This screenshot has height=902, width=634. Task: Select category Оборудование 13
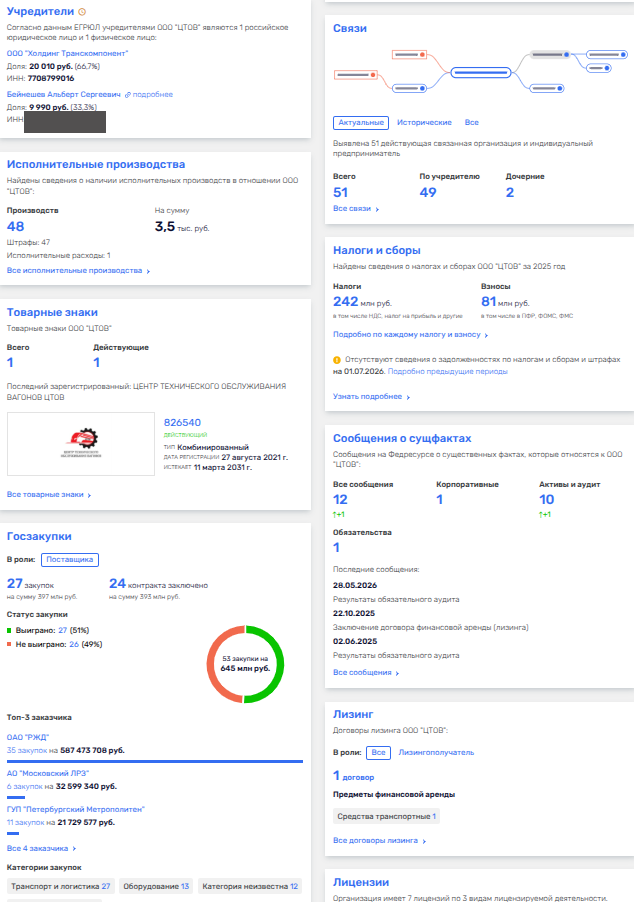(x=156, y=886)
